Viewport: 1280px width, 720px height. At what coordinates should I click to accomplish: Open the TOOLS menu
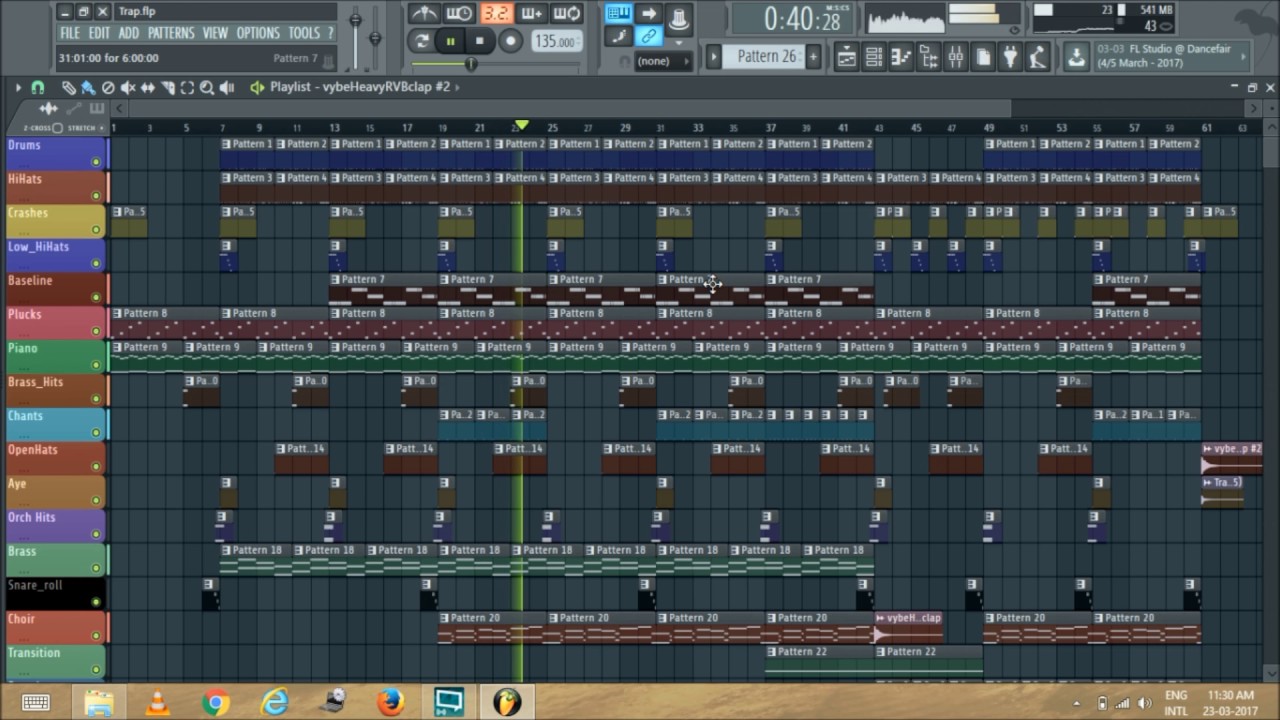click(x=304, y=33)
